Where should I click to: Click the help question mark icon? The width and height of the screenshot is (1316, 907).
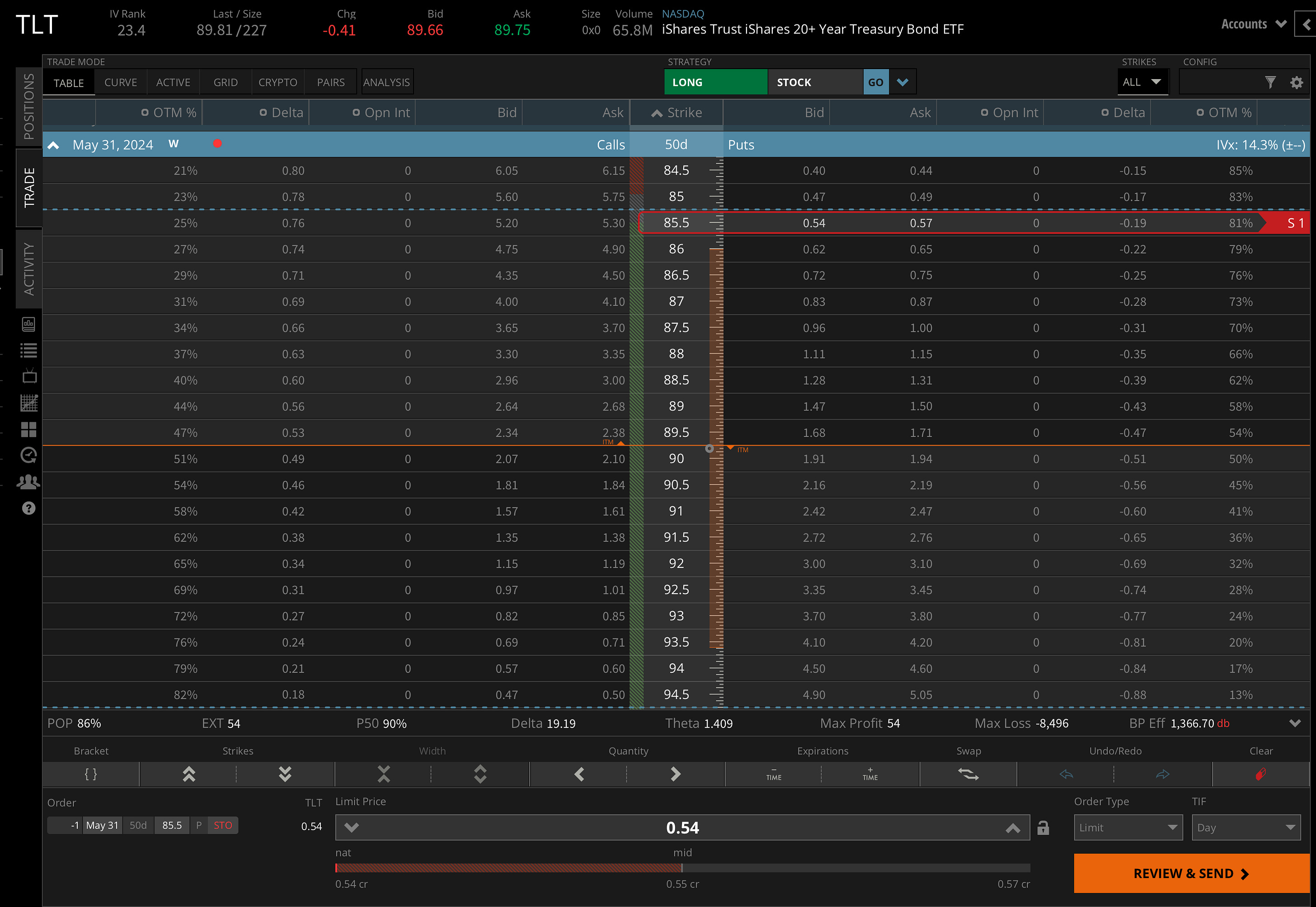click(28, 509)
